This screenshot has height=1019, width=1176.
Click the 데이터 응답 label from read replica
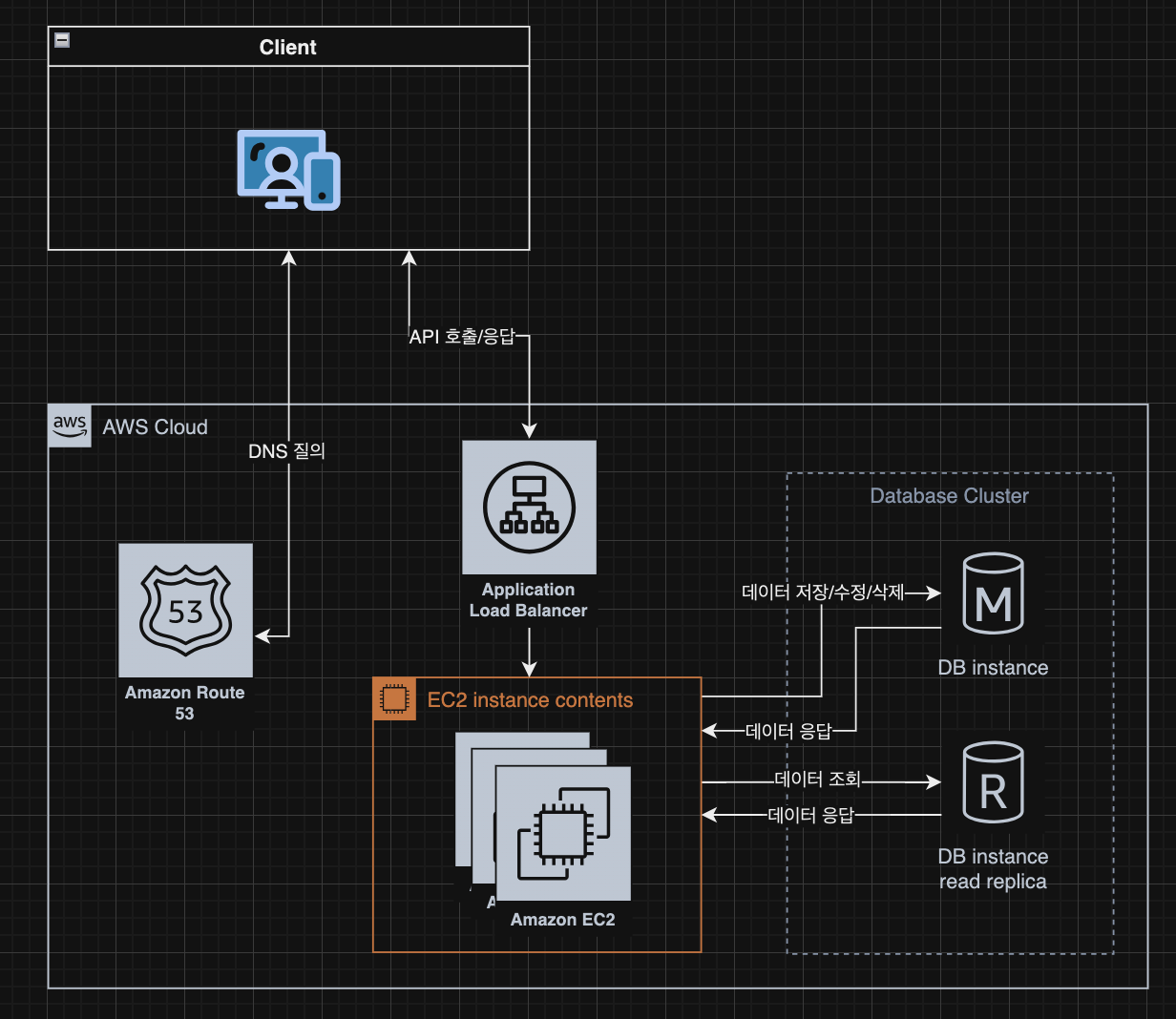pos(810,815)
